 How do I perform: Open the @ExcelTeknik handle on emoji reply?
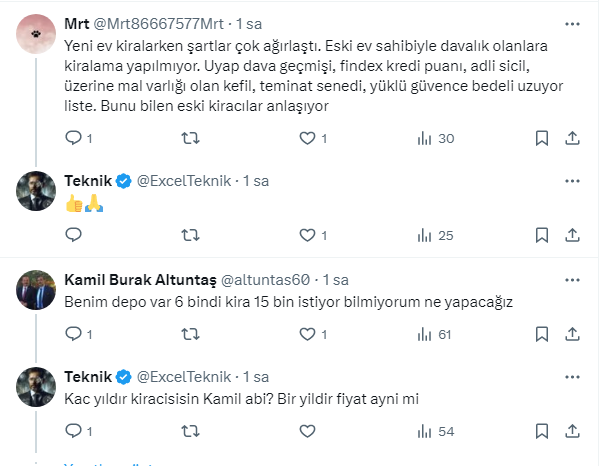pyautogui.click(x=184, y=181)
